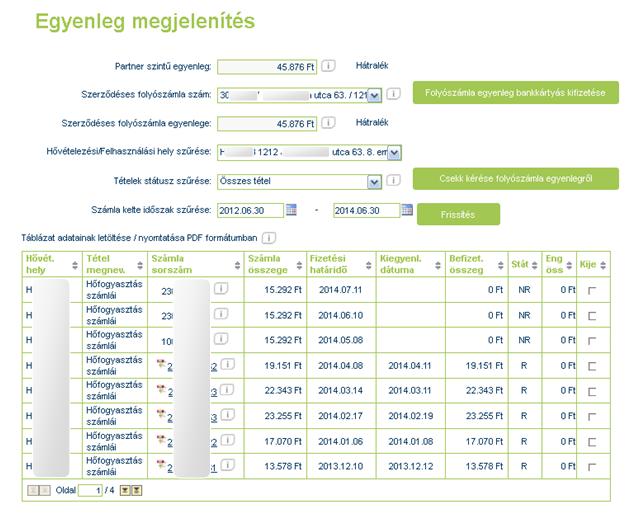Click the end date field 2014.06.30

366,210
